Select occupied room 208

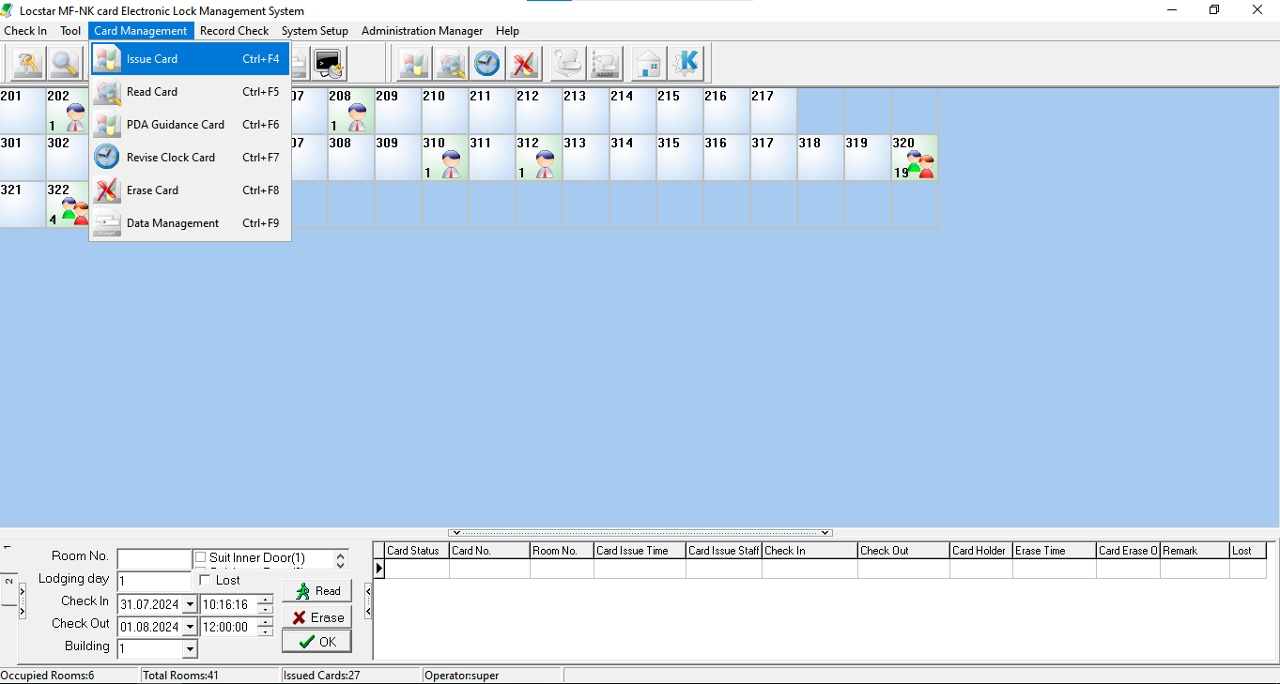coord(351,111)
